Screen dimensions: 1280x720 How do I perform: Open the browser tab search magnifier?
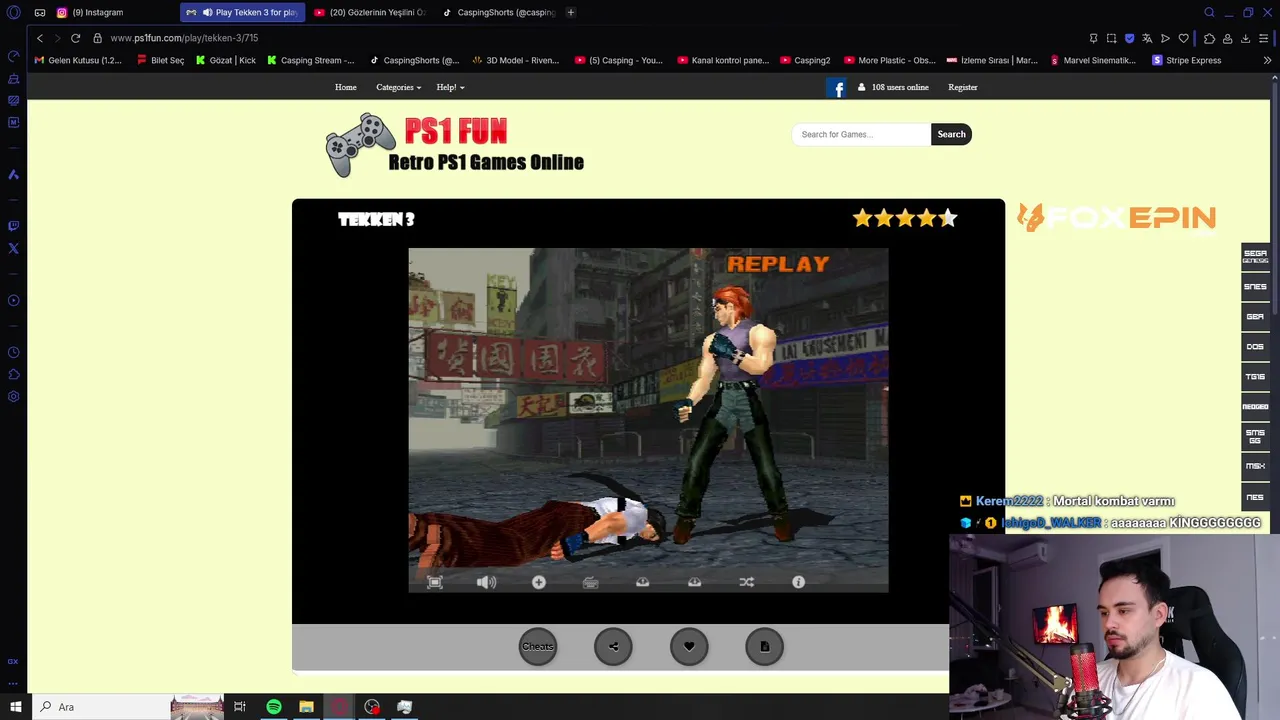1209,12
